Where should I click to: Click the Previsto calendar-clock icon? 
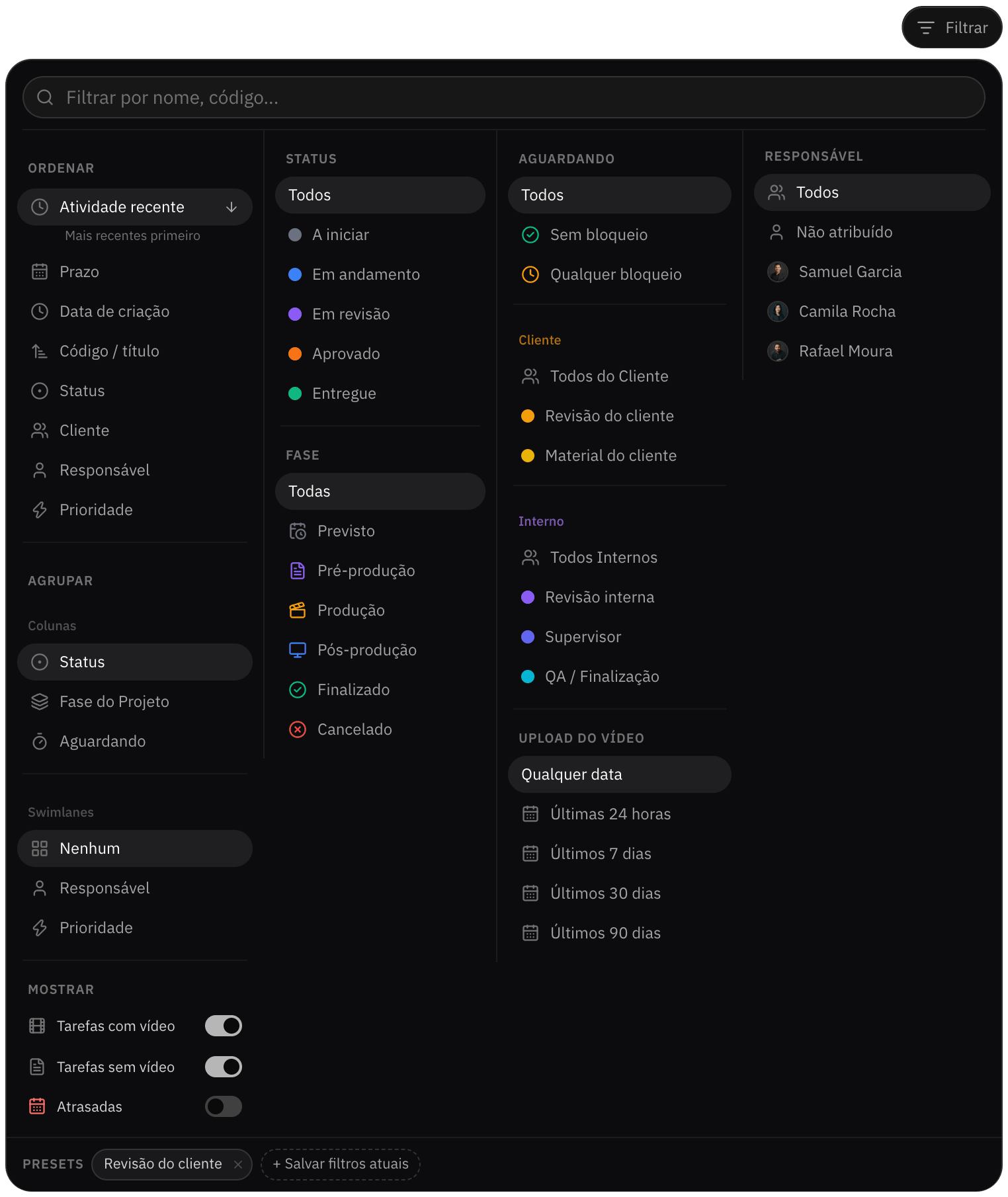(x=298, y=531)
